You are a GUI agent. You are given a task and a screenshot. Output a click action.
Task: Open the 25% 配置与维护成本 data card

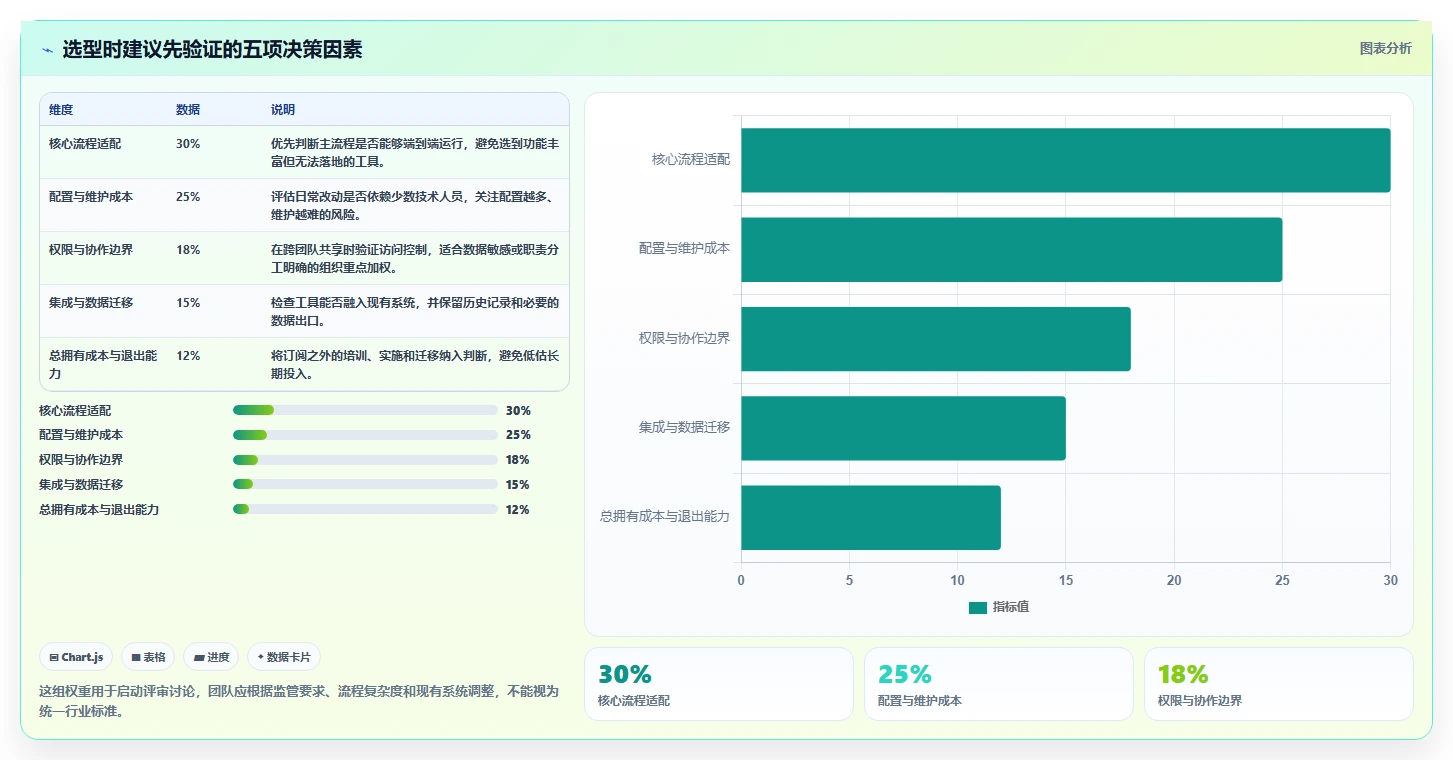click(999, 684)
